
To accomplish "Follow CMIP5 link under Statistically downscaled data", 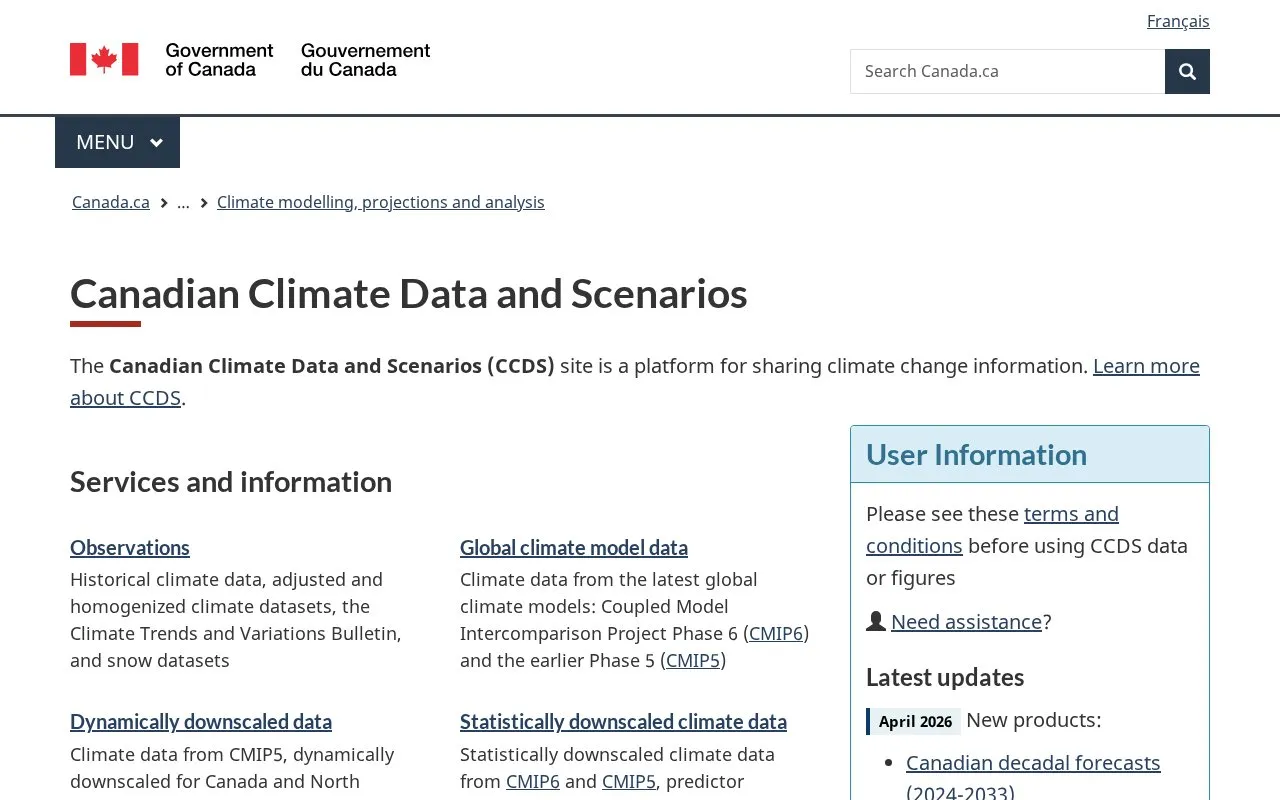I will pos(629,781).
